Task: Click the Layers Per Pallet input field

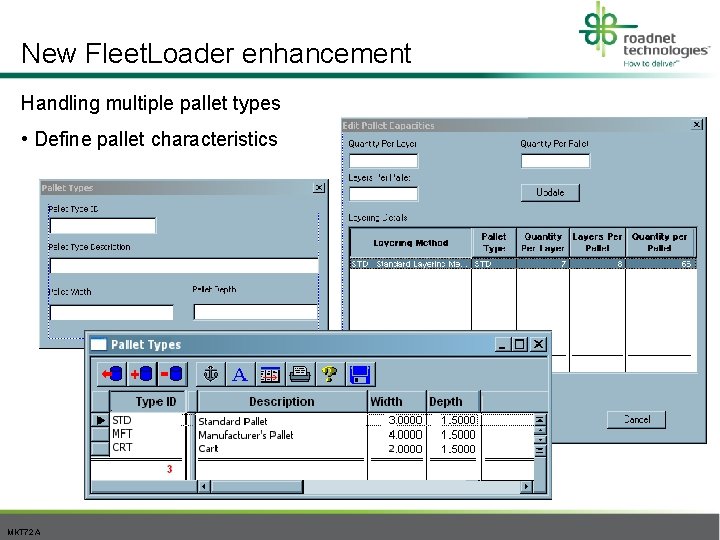Action: click(383, 194)
